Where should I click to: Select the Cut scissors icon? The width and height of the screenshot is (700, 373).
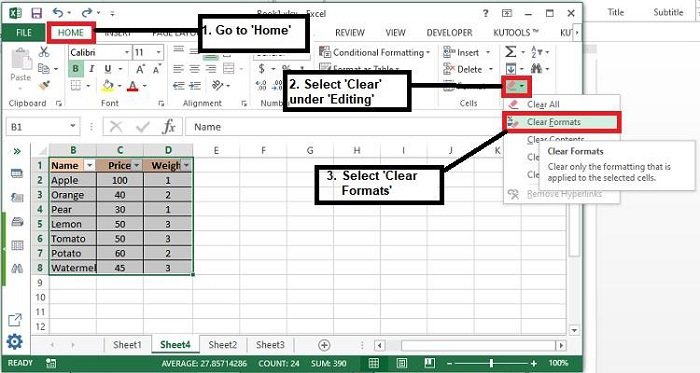(44, 52)
